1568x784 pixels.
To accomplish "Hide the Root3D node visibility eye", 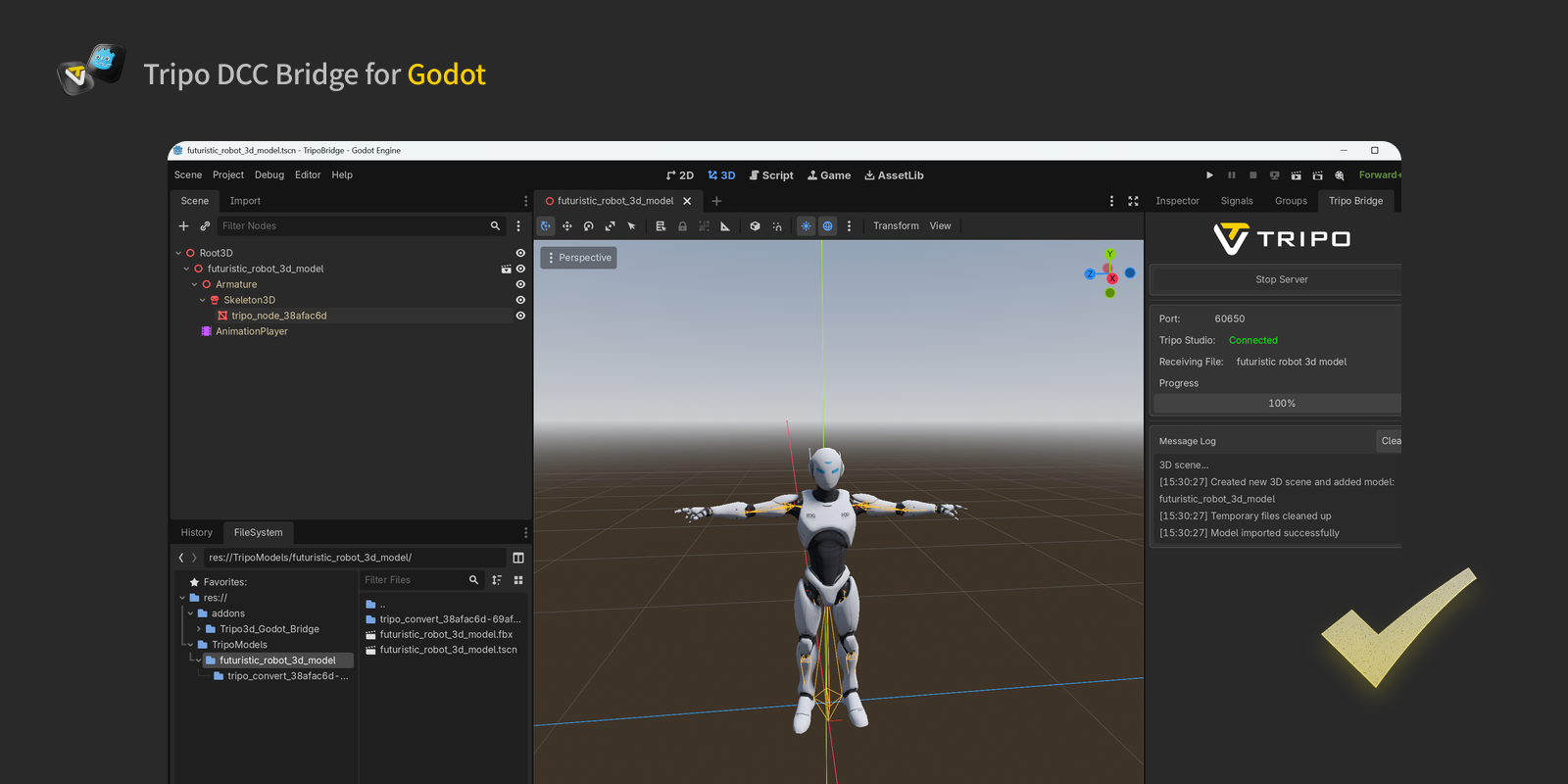I will pyautogui.click(x=520, y=253).
